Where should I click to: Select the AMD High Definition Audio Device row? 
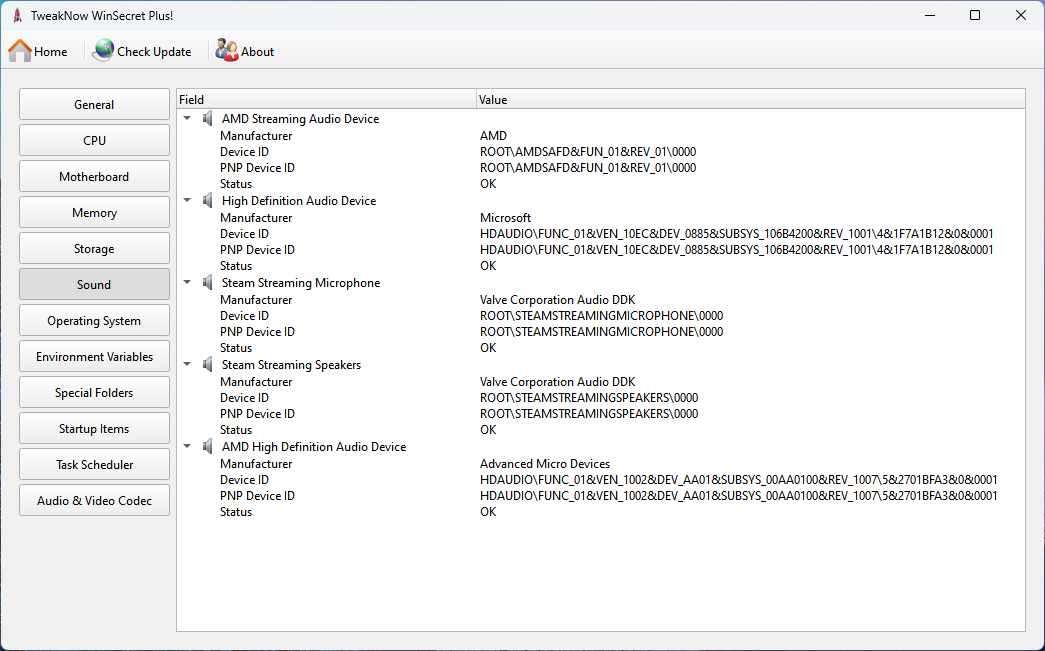click(600, 446)
